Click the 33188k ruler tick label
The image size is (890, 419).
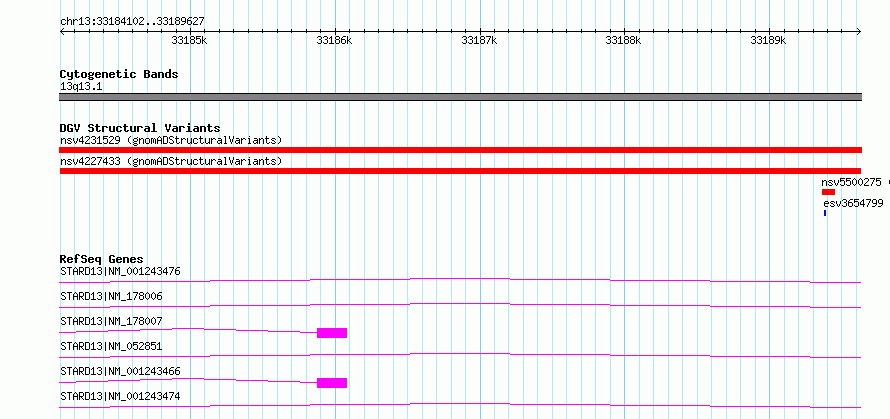coord(623,40)
